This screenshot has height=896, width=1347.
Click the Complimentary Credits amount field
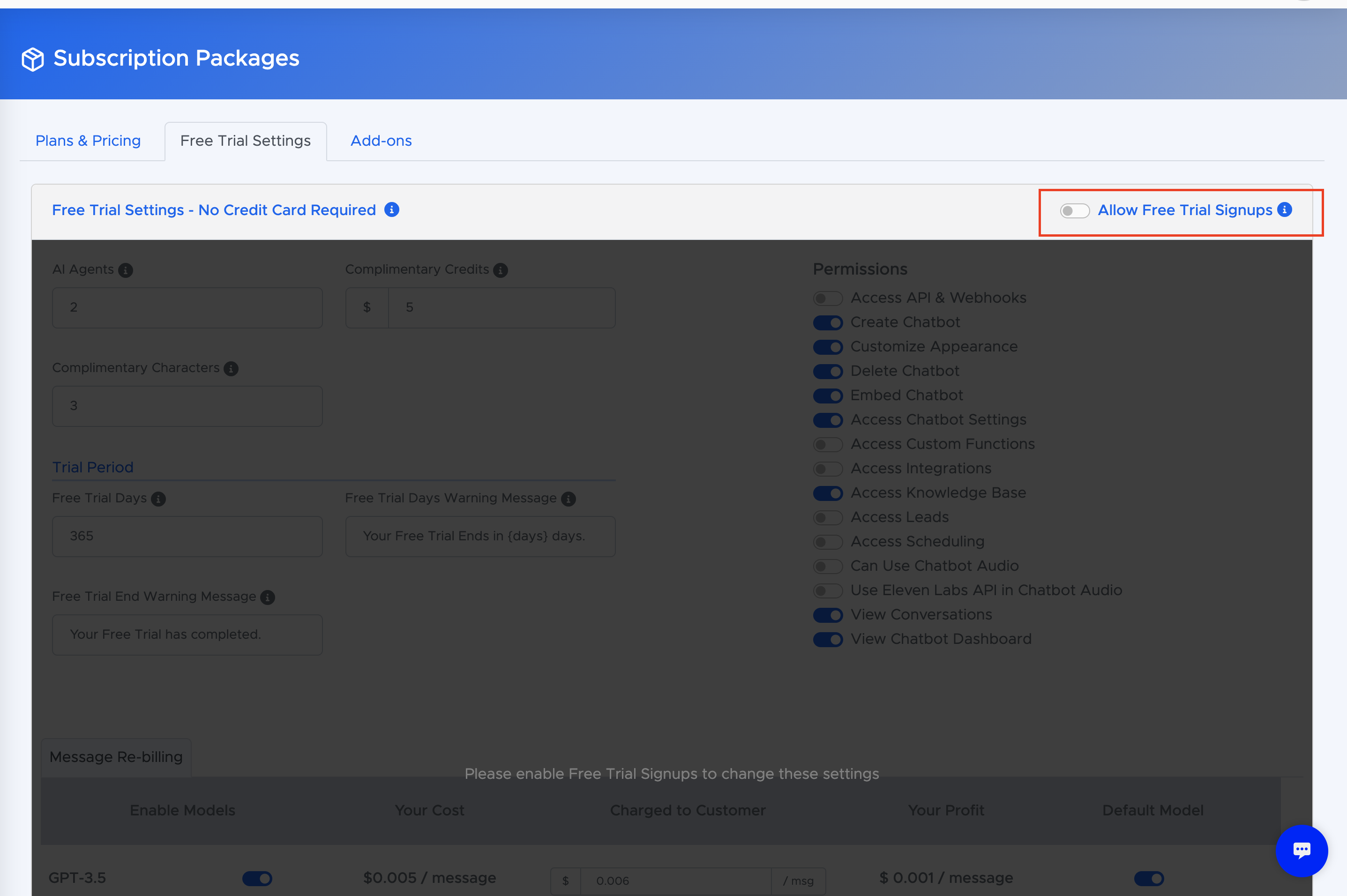pos(502,307)
